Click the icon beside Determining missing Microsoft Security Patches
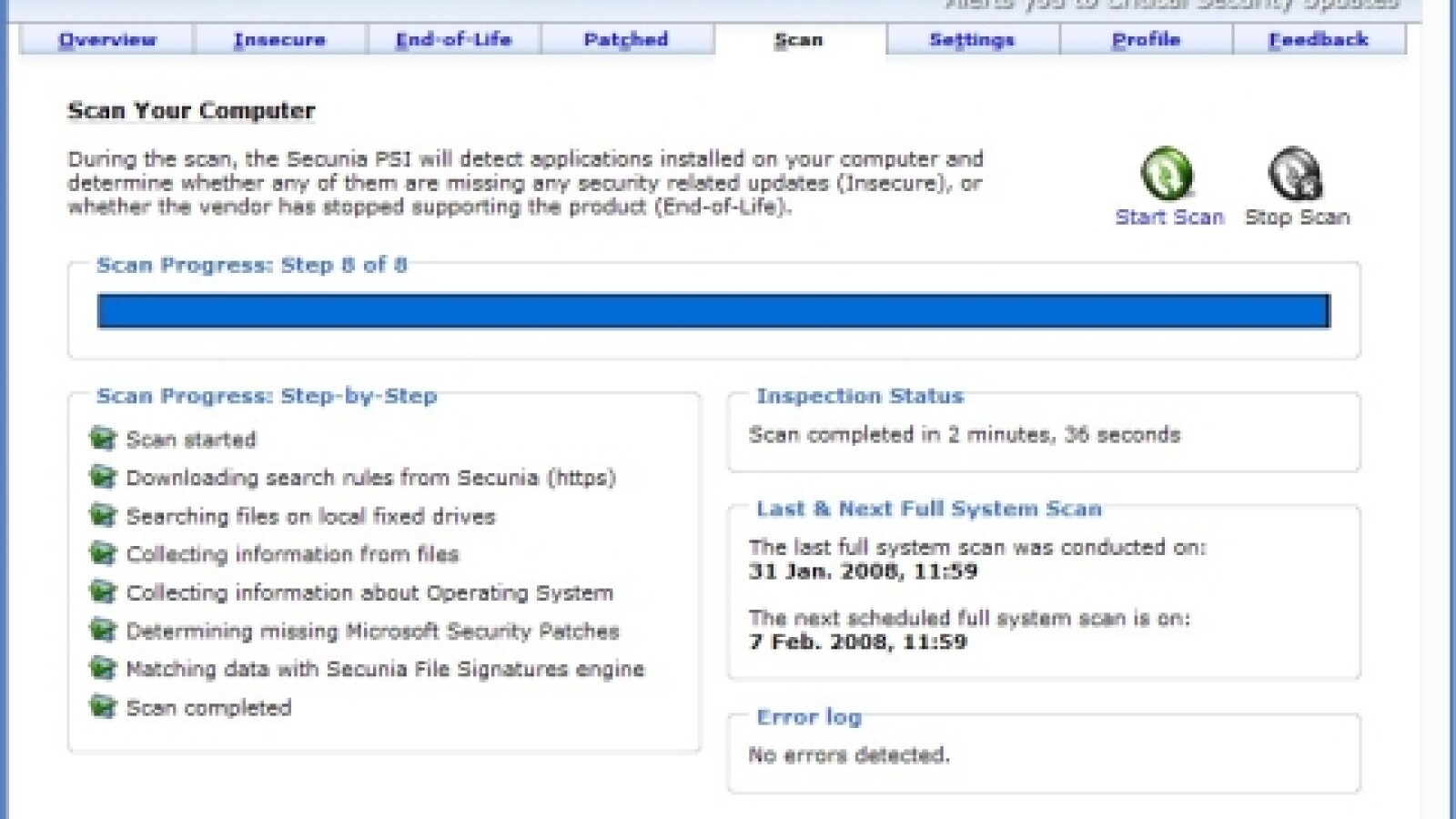The height and width of the screenshot is (819, 1456). click(x=103, y=630)
